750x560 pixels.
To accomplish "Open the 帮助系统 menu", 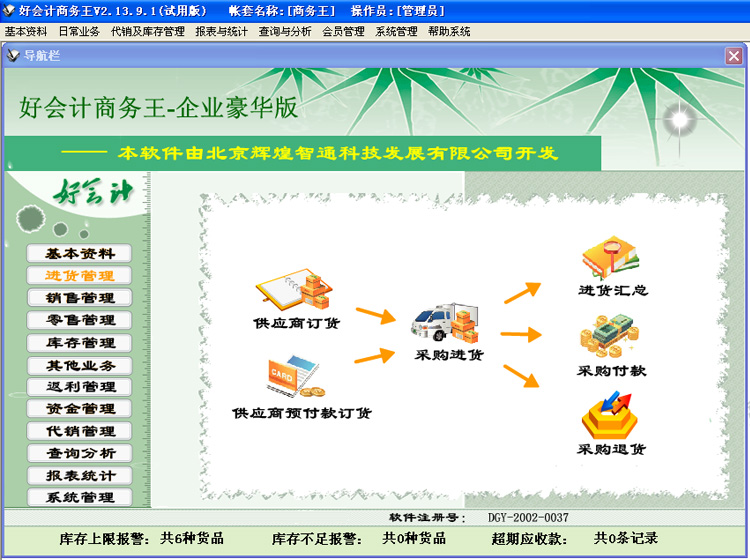I will coord(450,32).
